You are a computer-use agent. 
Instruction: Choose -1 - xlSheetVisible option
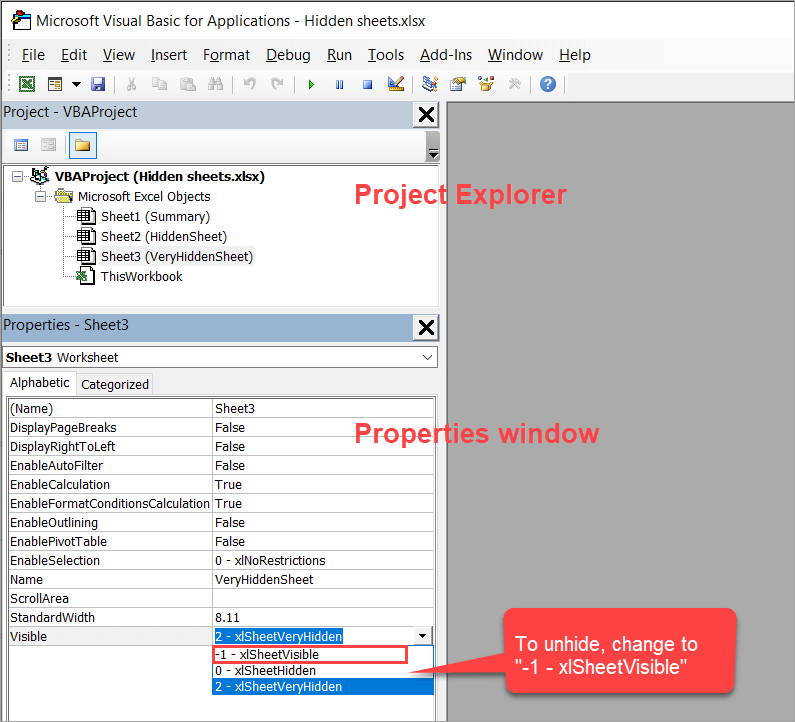click(x=310, y=655)
